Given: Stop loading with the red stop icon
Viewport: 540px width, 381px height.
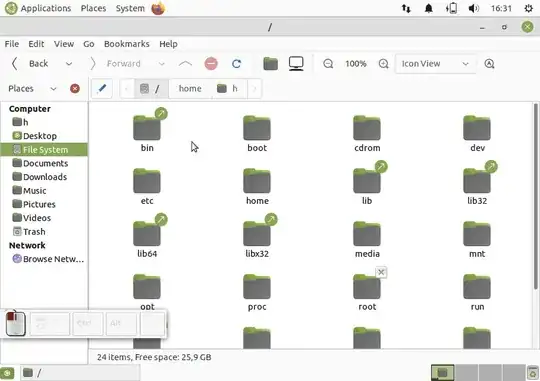Looking at the screenshot, I should 211,64.
